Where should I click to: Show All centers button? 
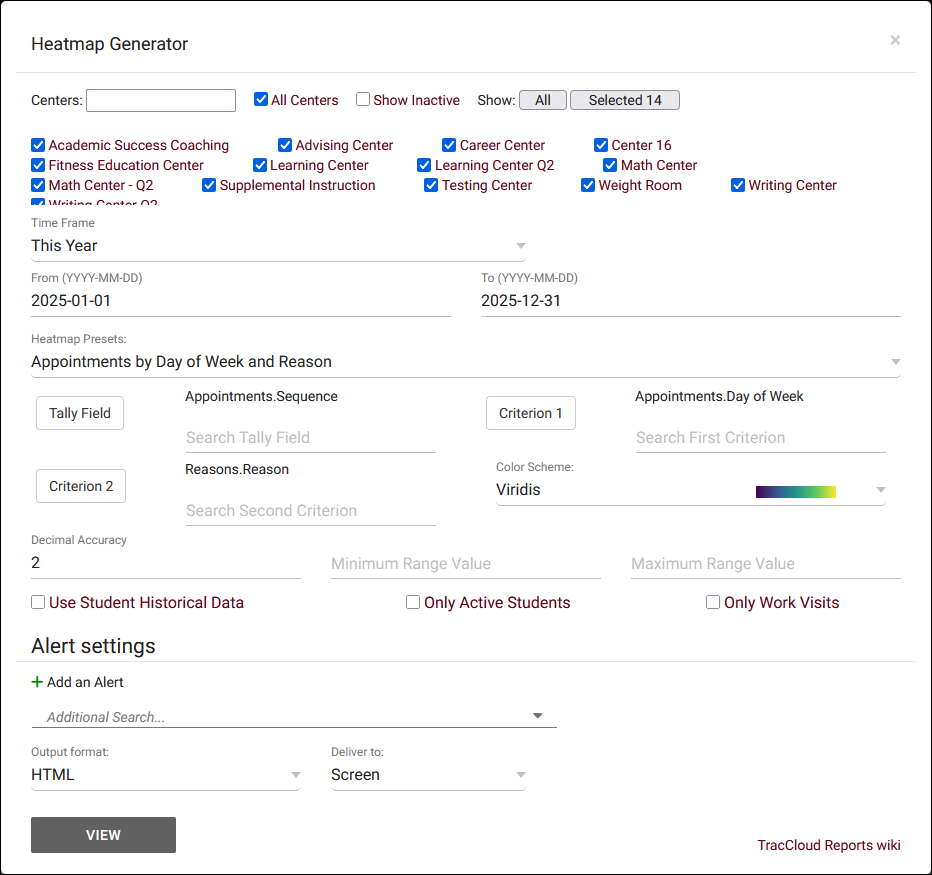point(542,100)
